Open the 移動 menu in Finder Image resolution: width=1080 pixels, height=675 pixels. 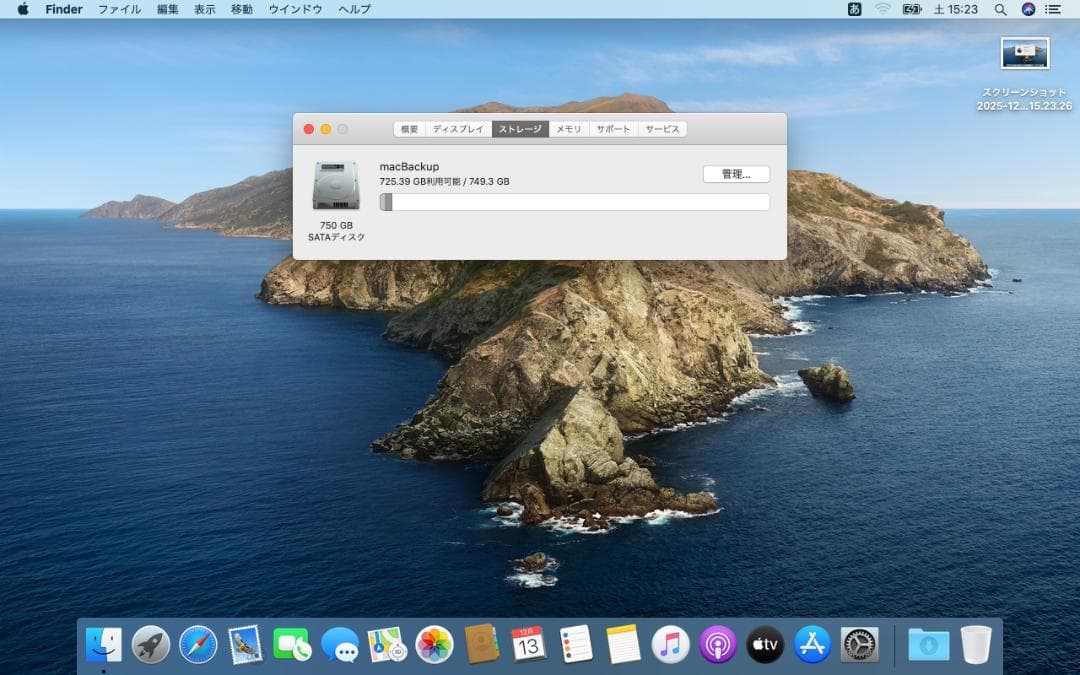pos(241,9)
